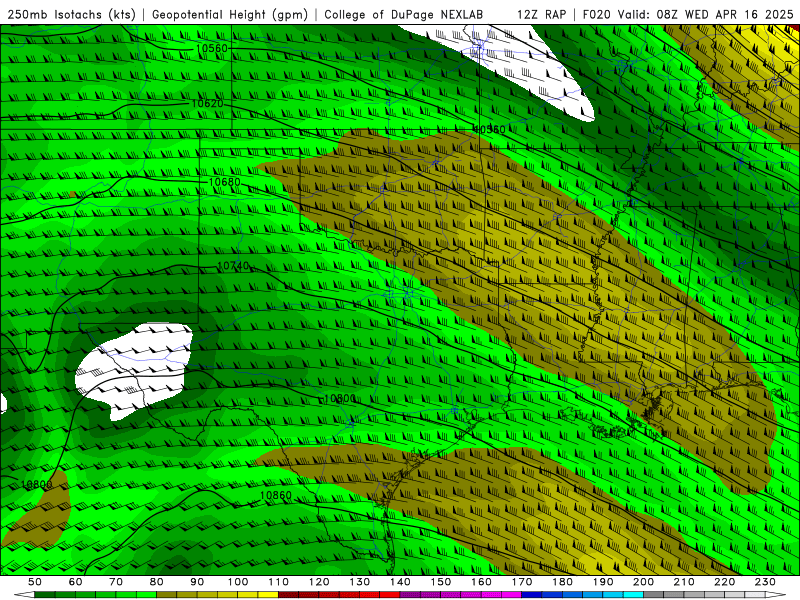The width and height of the screenshot is (800, 600).
Task: Click the 100 label on the color scale
Action: click(238, 582)
